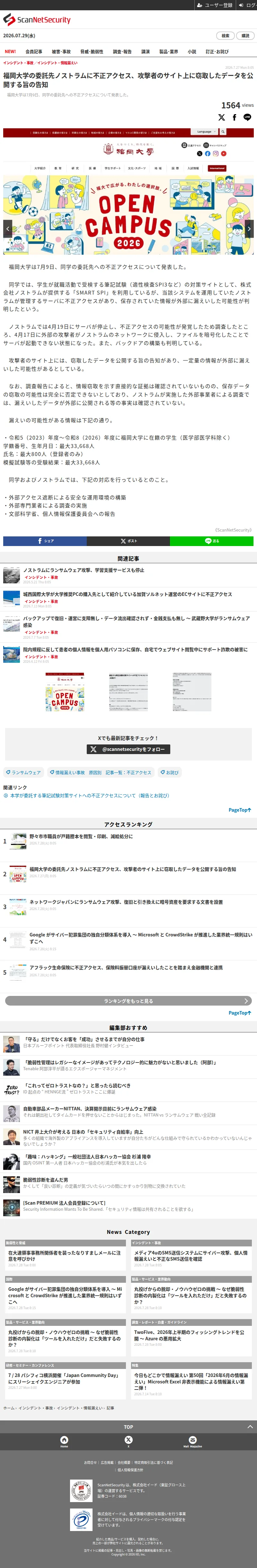Open ranking item 4 about Google サイバー犯罪集団

tap(140, 938)
